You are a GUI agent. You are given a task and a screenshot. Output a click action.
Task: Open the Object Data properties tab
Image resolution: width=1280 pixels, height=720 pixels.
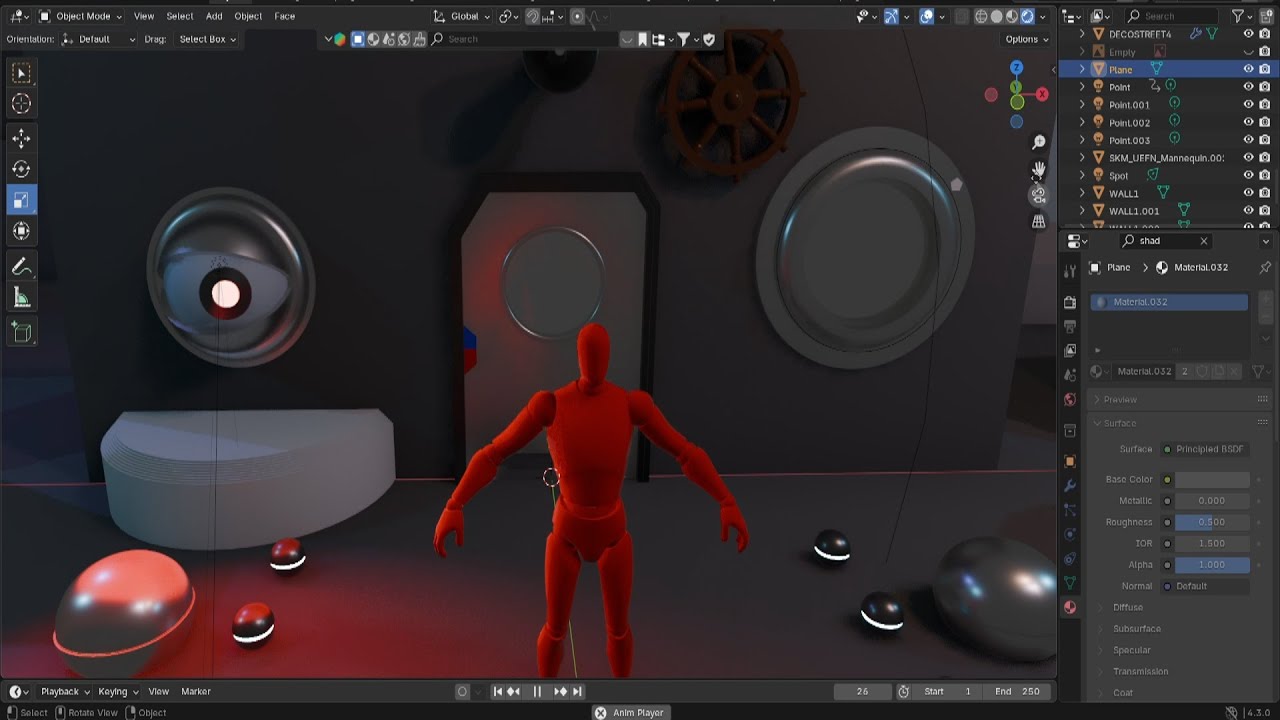[1070, 582]
